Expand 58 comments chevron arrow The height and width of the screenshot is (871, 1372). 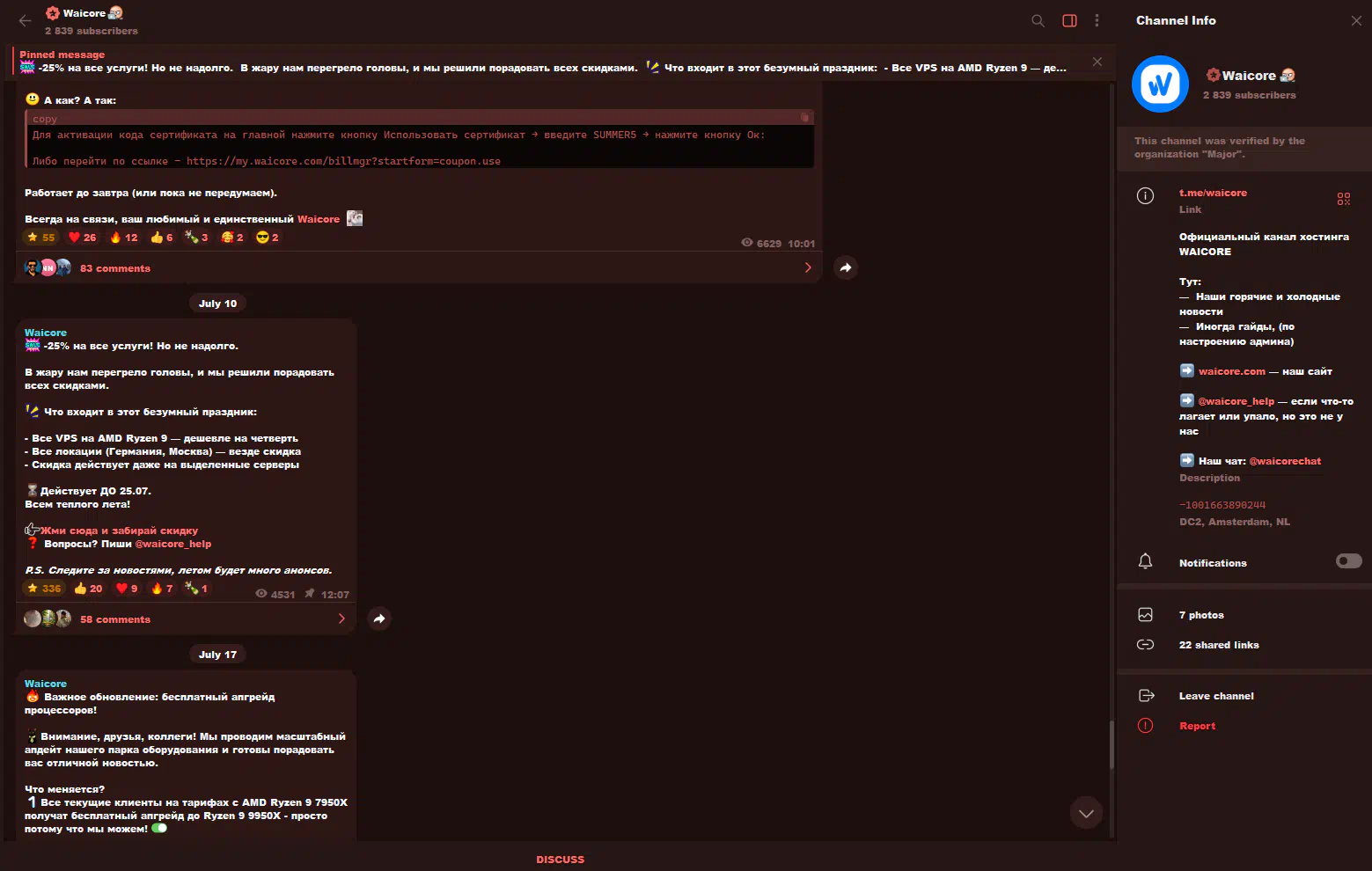click(341, 618)
